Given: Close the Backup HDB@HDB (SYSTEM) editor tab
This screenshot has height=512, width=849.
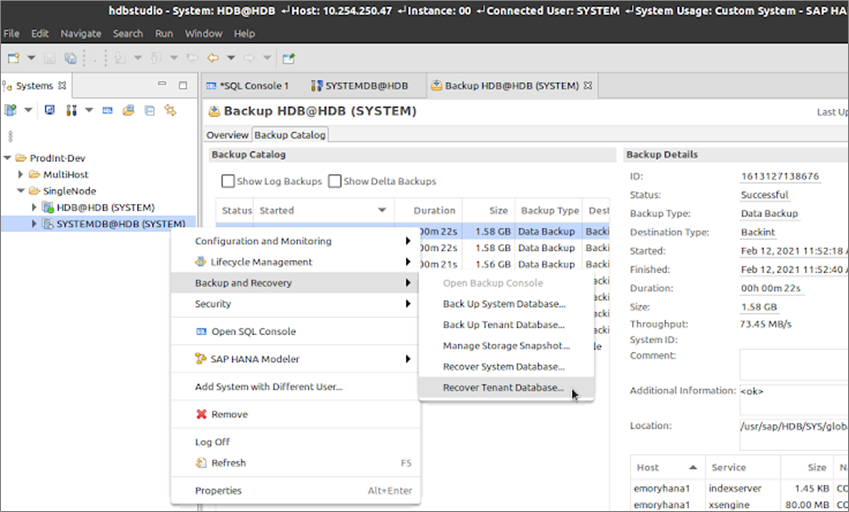Looking at the screenshot, I should pos(588,86).
